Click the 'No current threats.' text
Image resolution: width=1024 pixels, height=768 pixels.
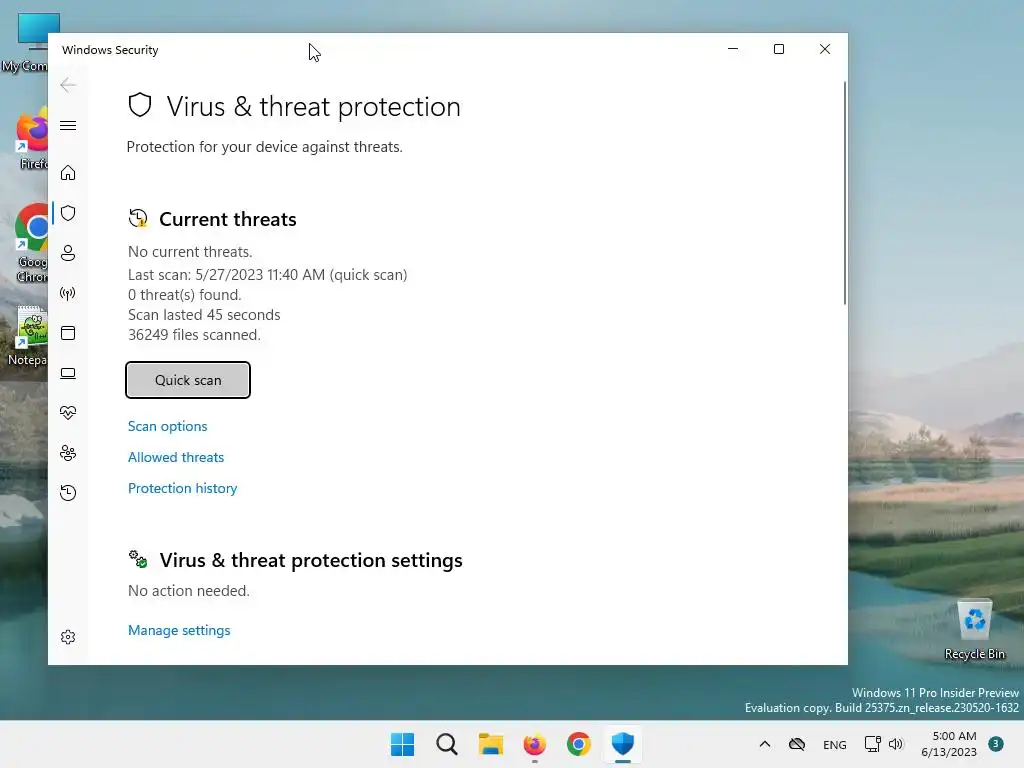[190, 252]
